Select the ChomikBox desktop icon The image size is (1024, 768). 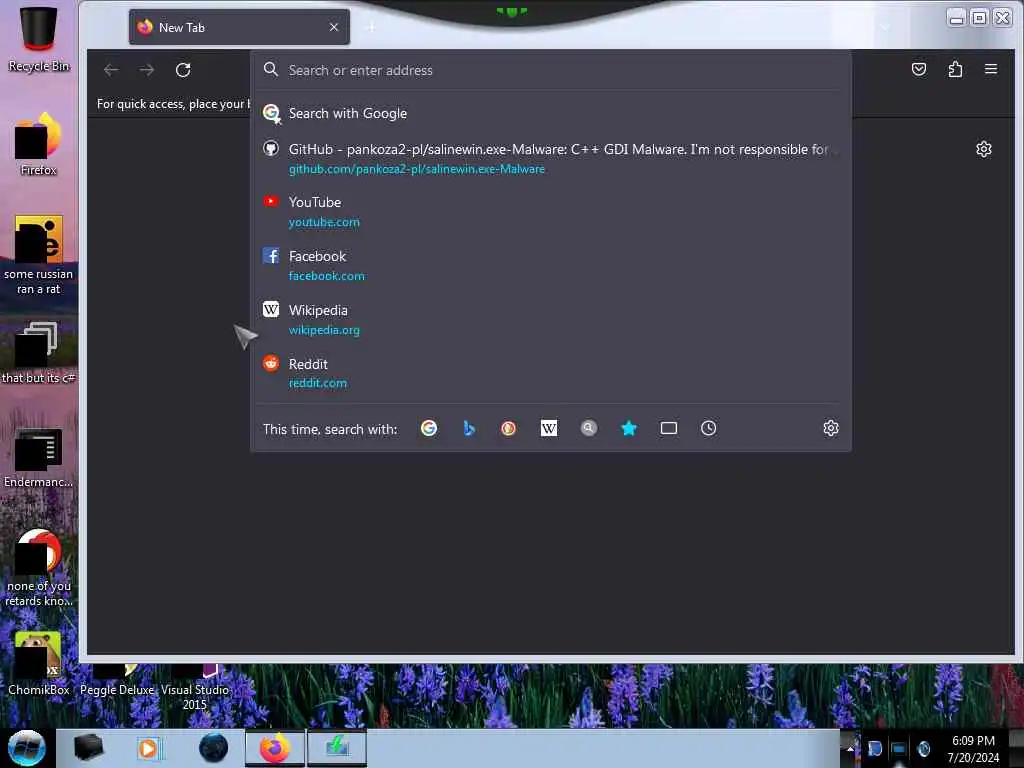39,664
